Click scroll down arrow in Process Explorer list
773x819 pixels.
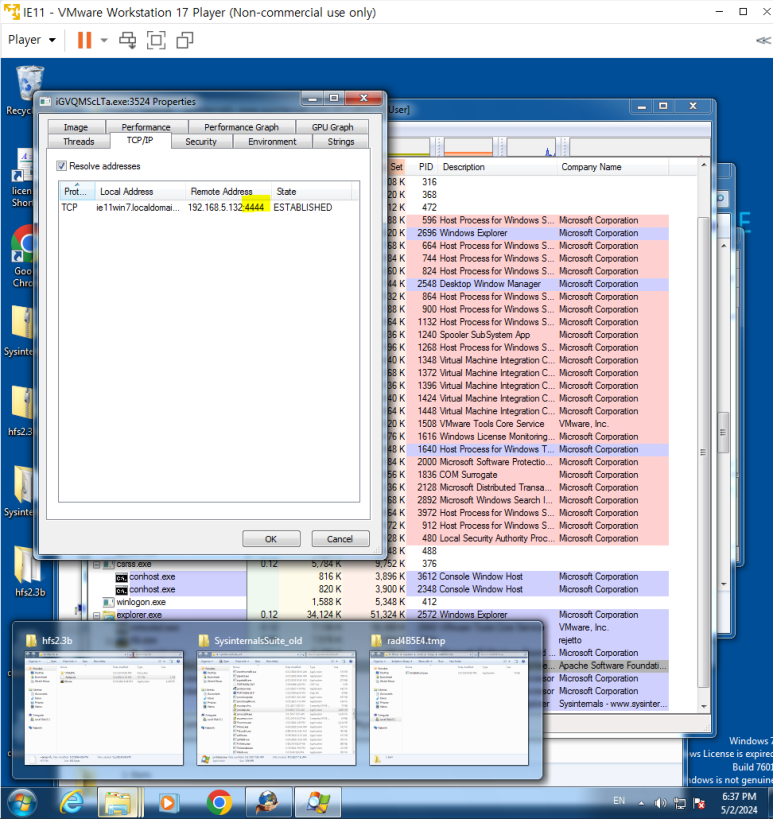pyautogui.click(x=704, y=706)
